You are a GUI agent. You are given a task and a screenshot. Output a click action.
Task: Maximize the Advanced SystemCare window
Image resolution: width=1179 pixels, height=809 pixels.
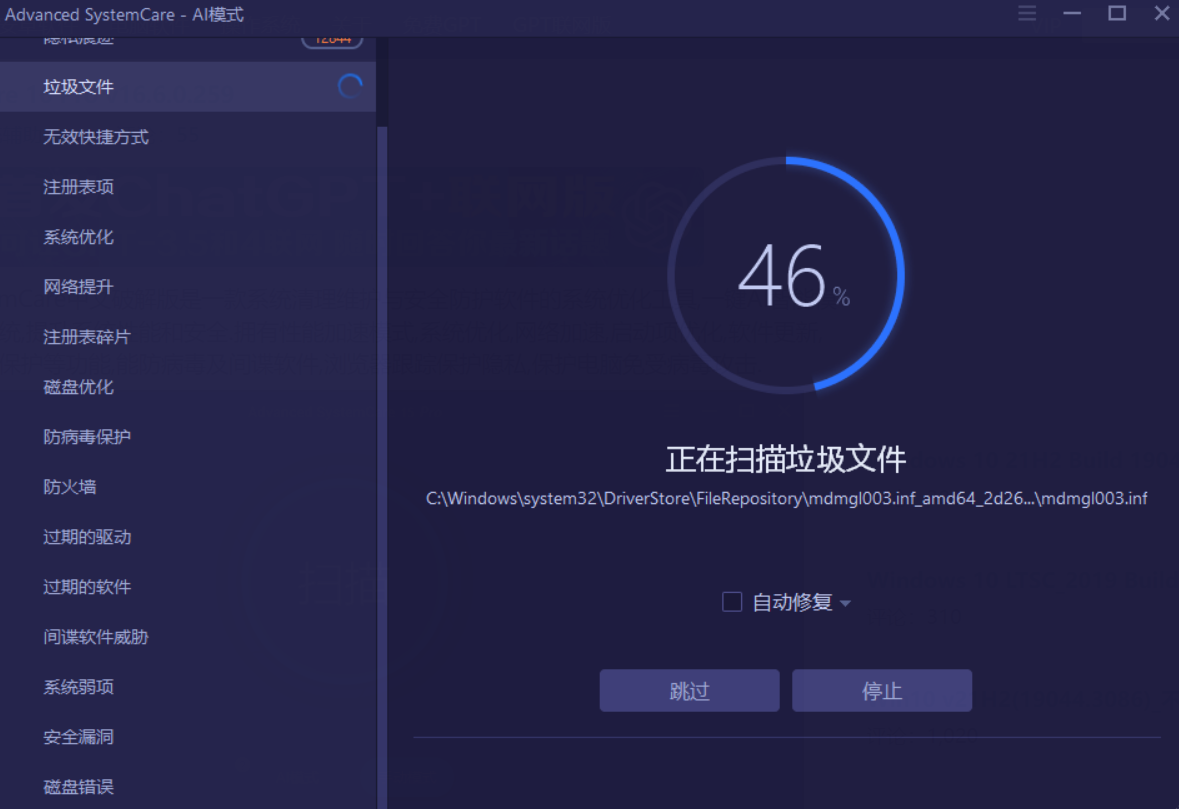point(1117,14)
